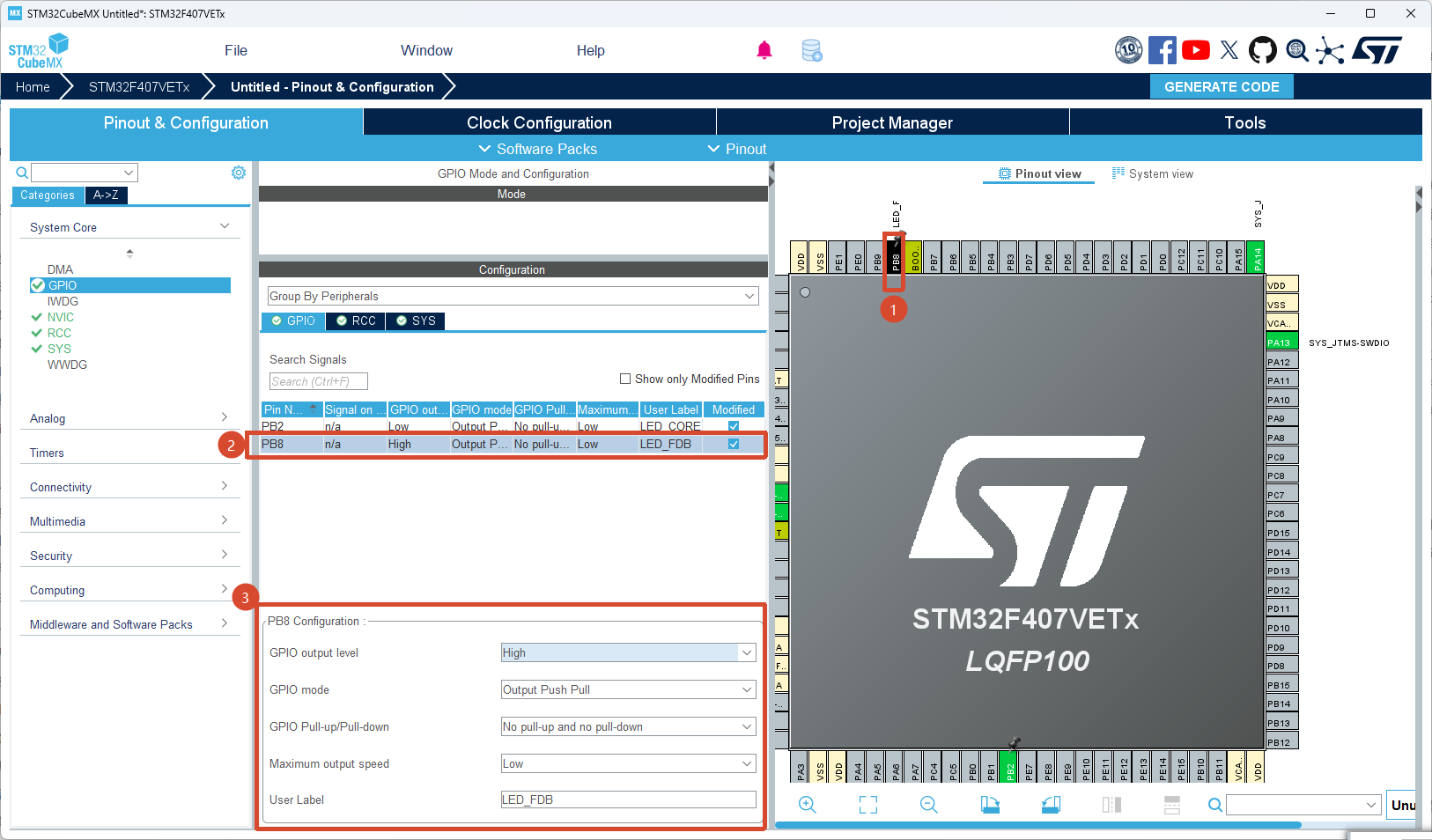Select the green PA13 pin

[x=1281, y=343]
